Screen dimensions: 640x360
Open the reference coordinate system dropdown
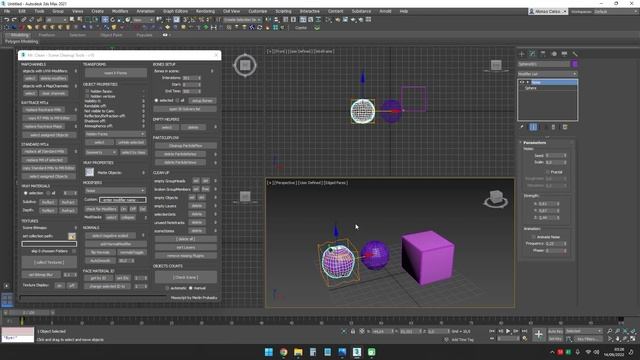(x=142, y=20)
